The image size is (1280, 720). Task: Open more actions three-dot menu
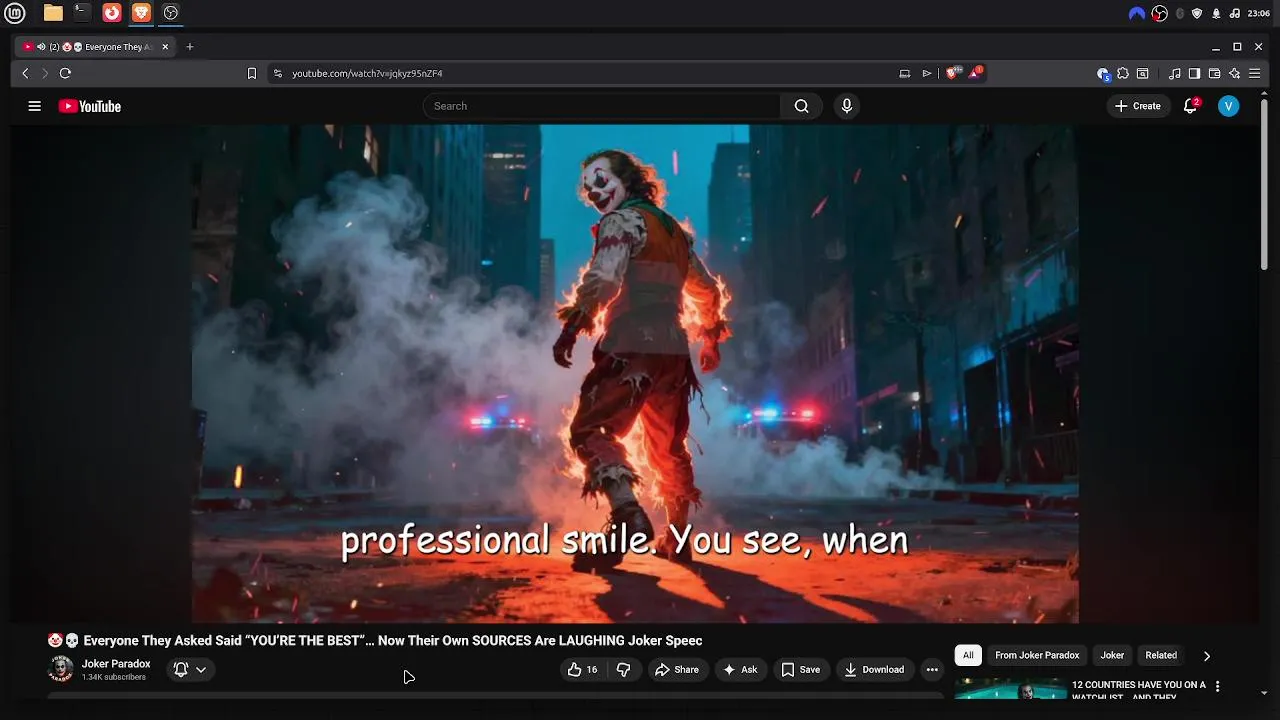pyautogui.click(x=932, y=670)
